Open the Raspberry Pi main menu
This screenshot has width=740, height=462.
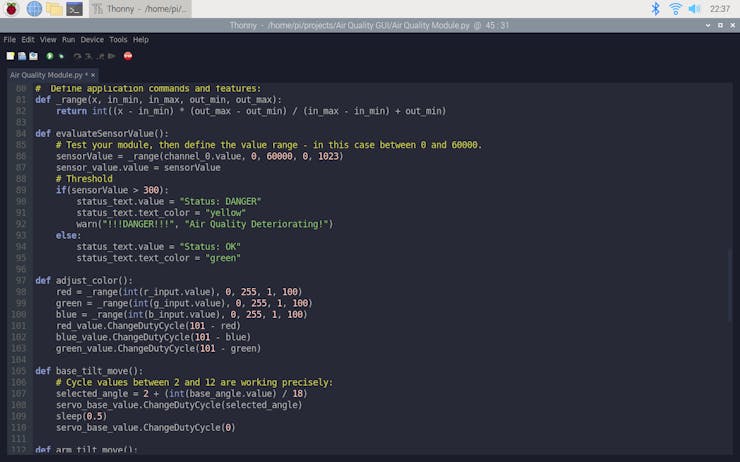pyautogui.click(x=11, y=8)
